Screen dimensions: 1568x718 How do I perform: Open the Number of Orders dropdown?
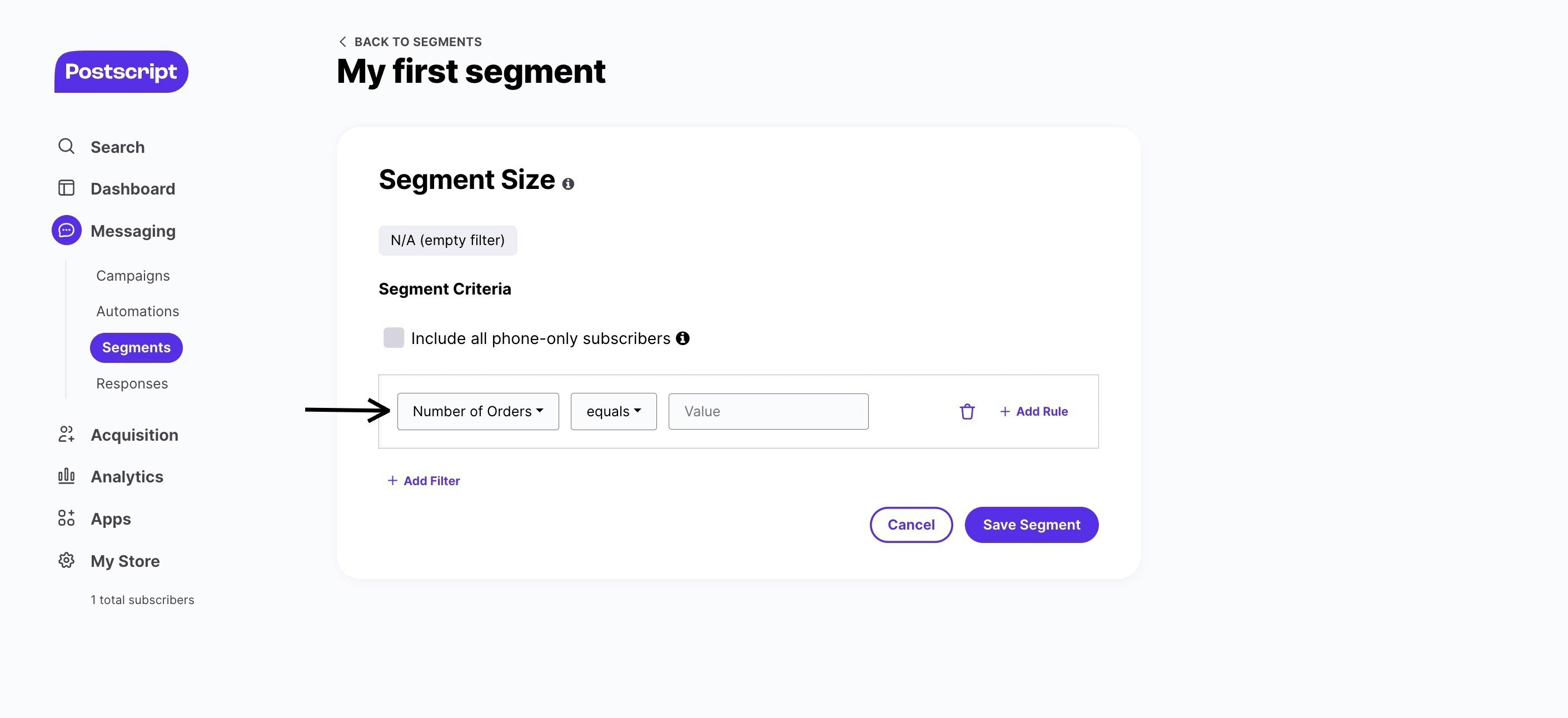[478, 412]
